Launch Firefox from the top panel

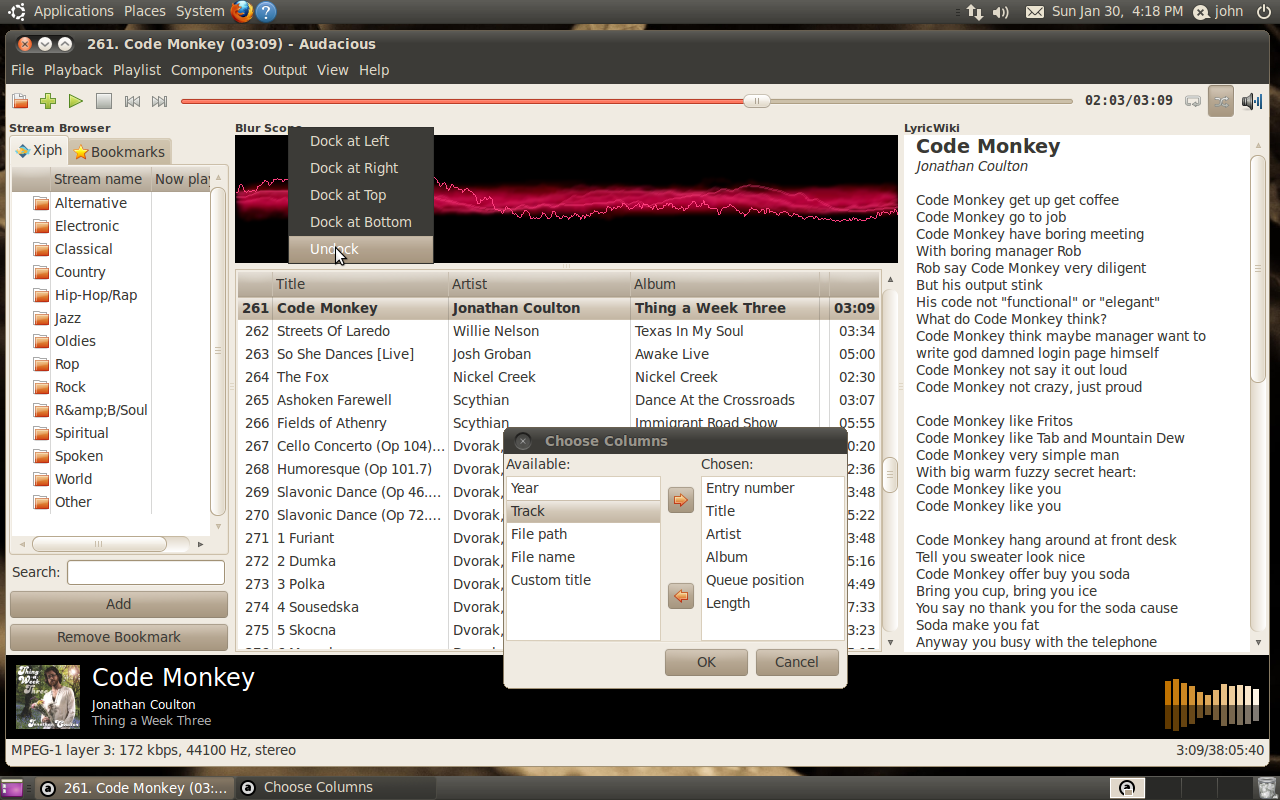click(x=242, y=12)
